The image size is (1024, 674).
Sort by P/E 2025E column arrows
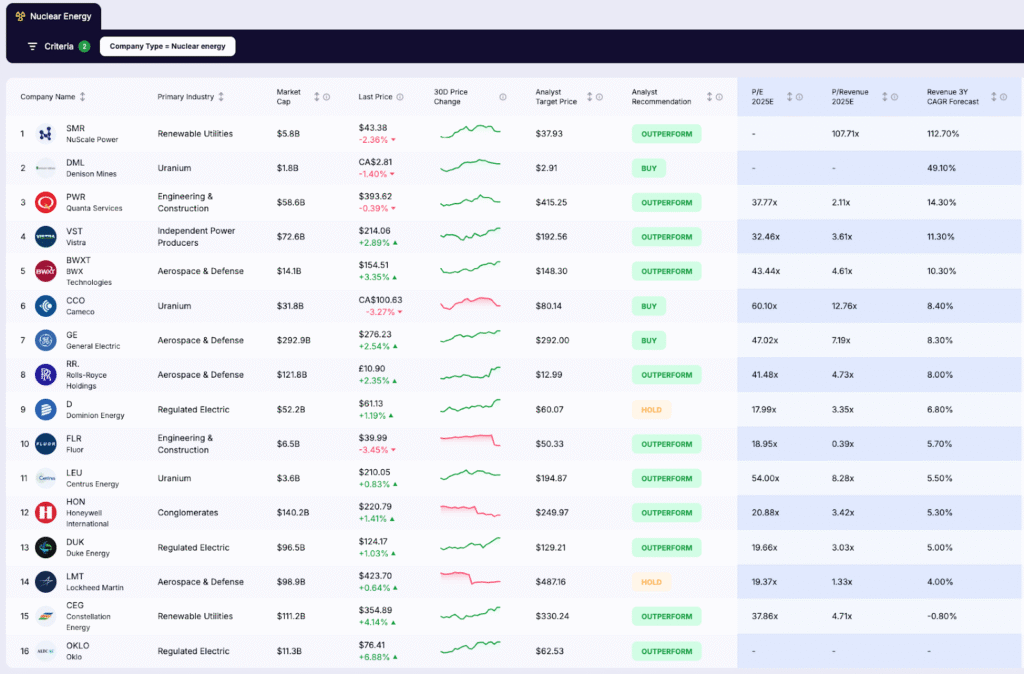pyautogui.click(x=789, y=97)
